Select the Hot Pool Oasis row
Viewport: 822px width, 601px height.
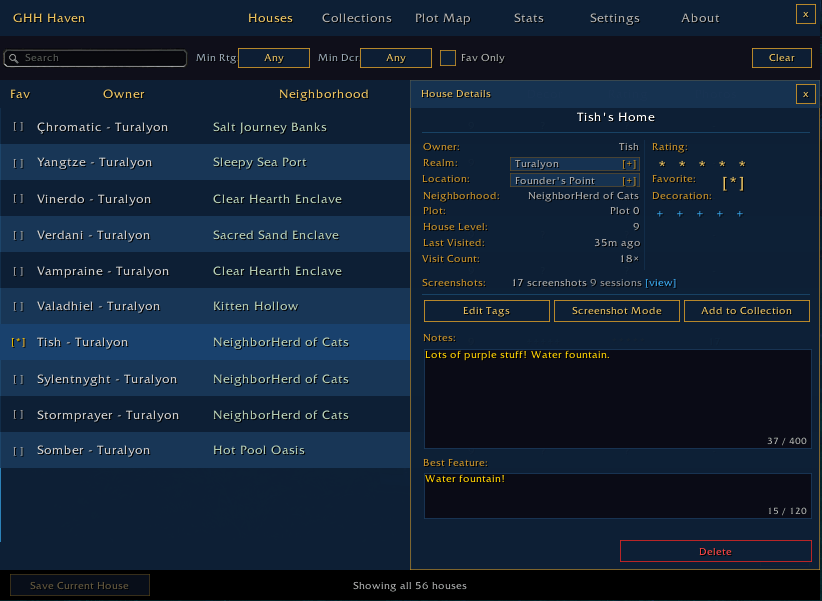click(x=205, y=450)
